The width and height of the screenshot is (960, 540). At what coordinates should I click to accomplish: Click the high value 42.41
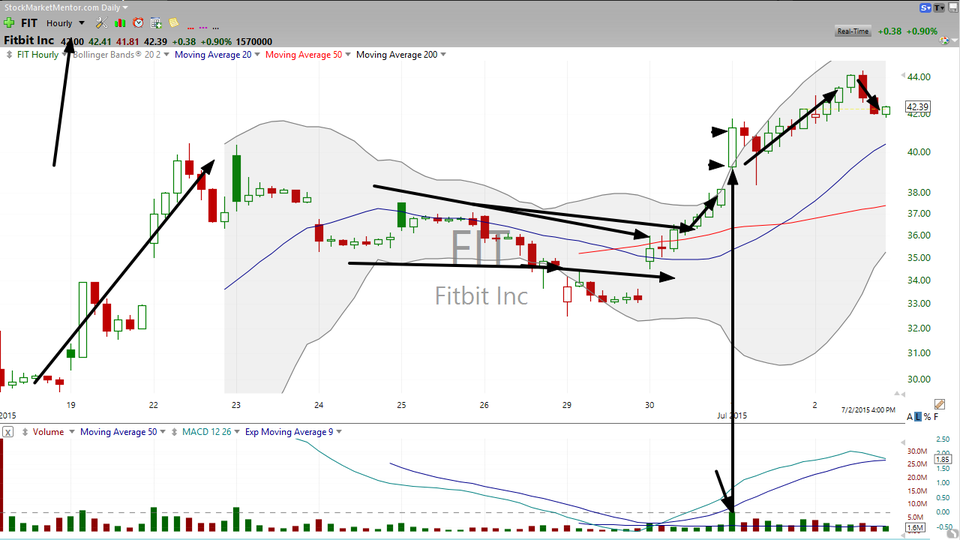(100, 42)
